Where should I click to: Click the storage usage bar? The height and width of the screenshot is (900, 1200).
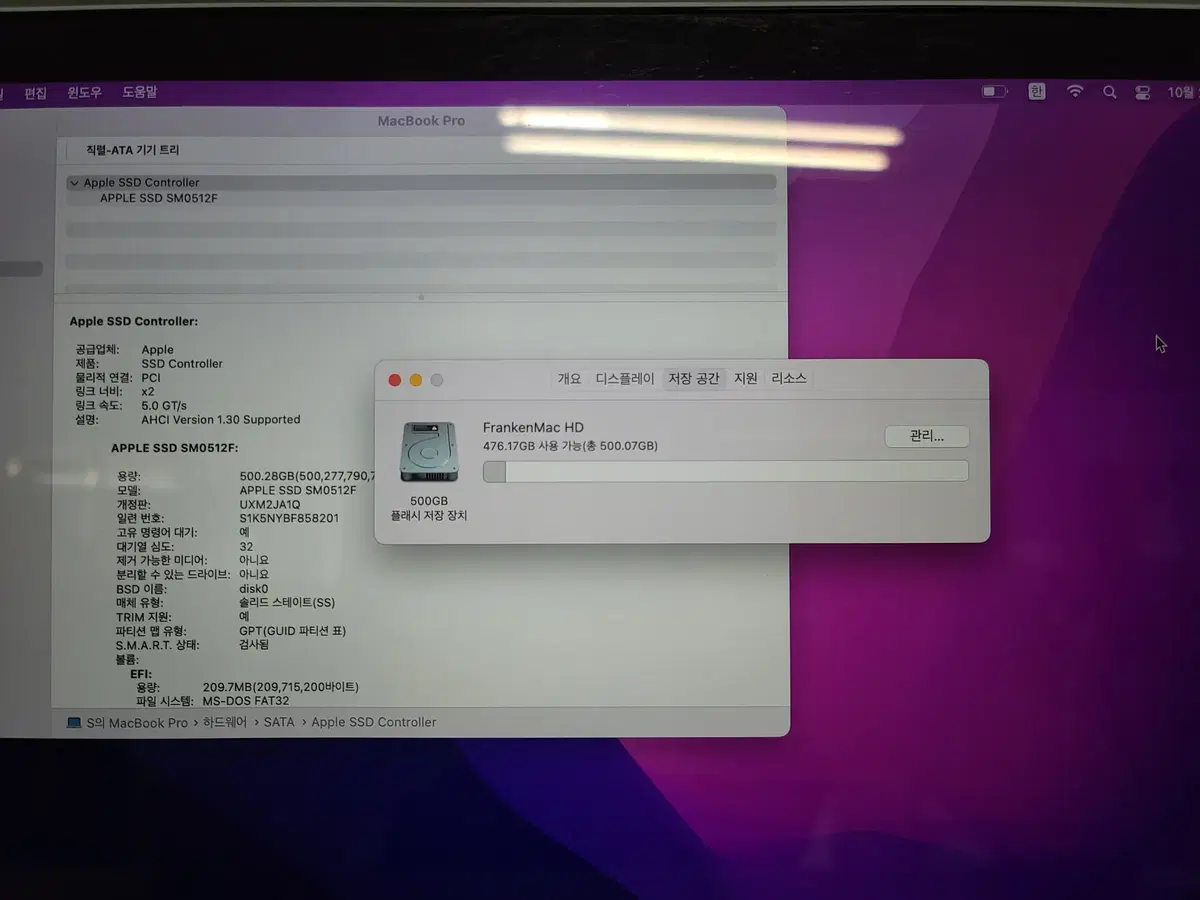tap(726, 471)
